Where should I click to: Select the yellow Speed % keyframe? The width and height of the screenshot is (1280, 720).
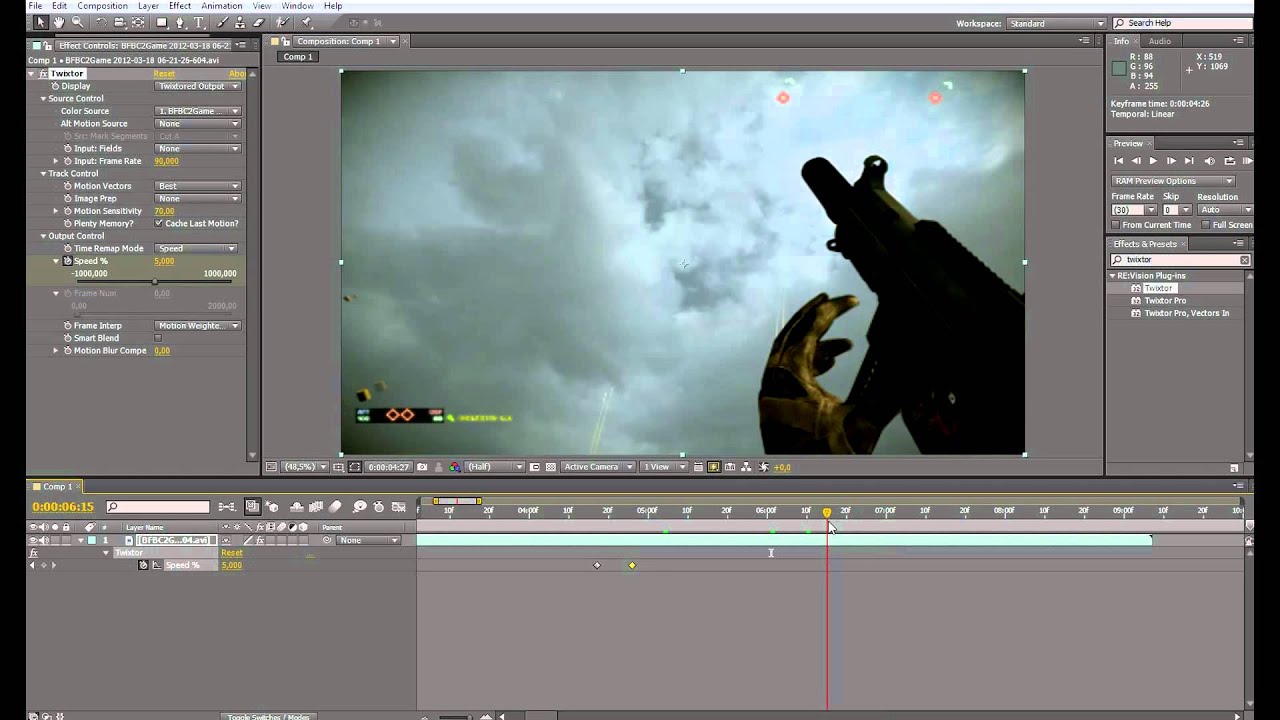[x=632, y=565]
